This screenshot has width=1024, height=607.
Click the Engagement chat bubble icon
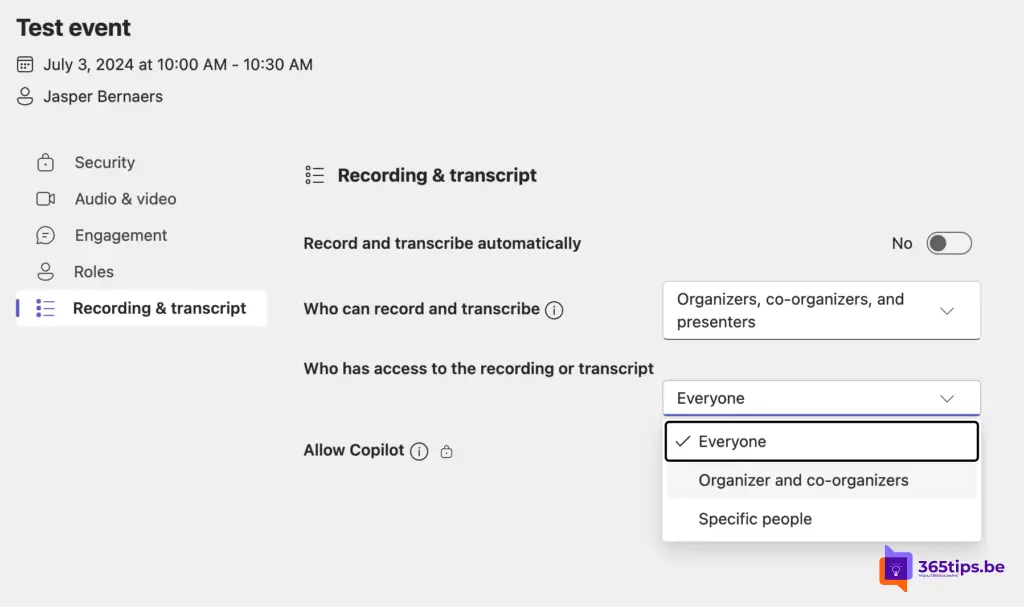(x=45, y=236)
